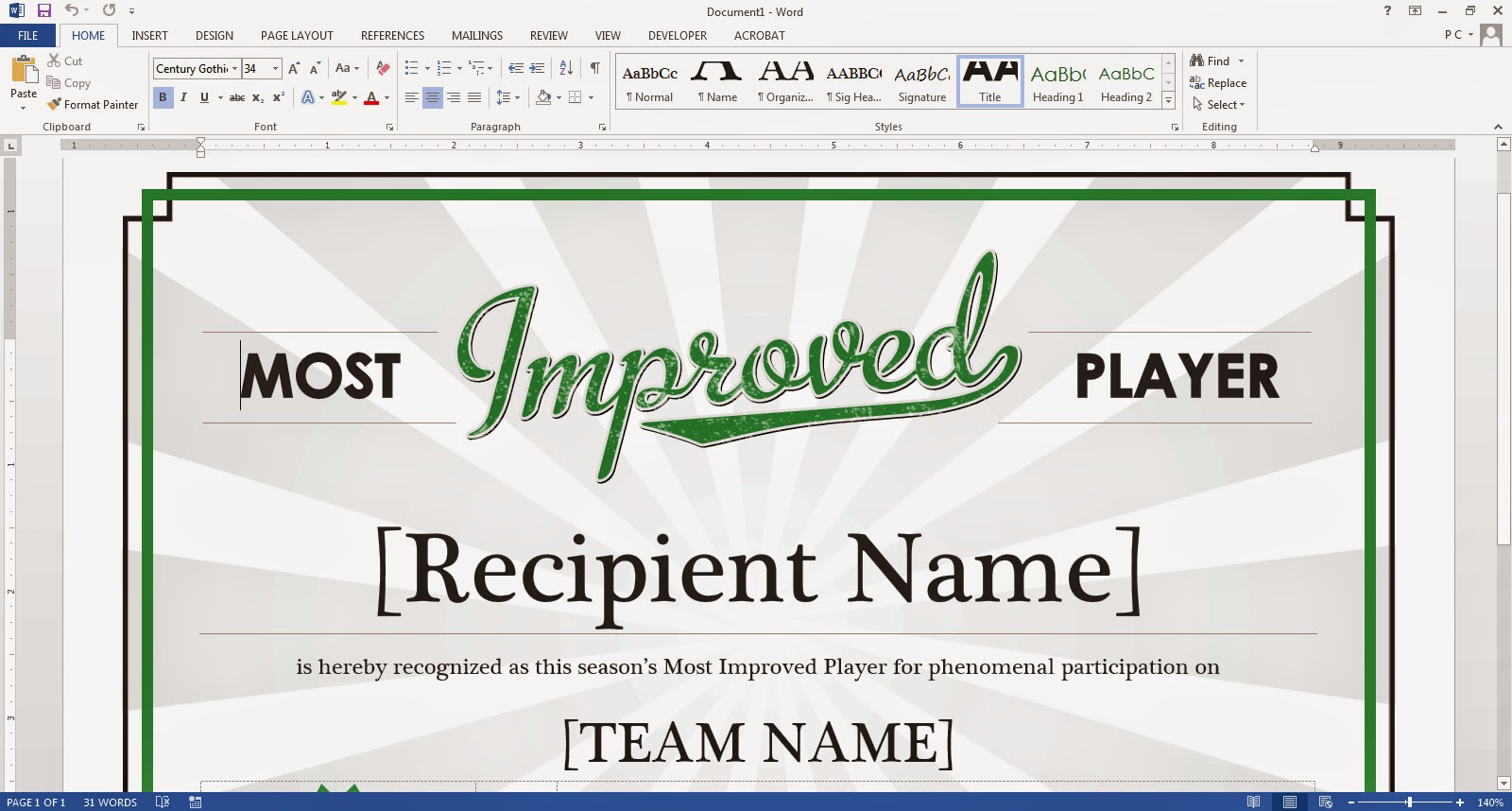Switch to the INSERT tab
Image resolution: width=1512 pixels, height=811 pixels.
tap(149, 35)
